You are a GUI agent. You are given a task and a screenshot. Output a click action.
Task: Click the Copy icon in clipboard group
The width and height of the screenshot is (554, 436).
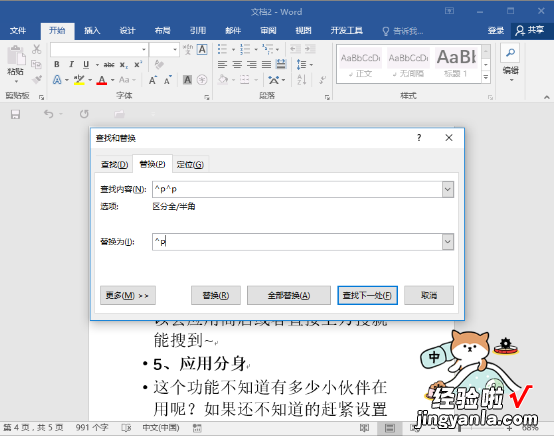pos(36,64)
